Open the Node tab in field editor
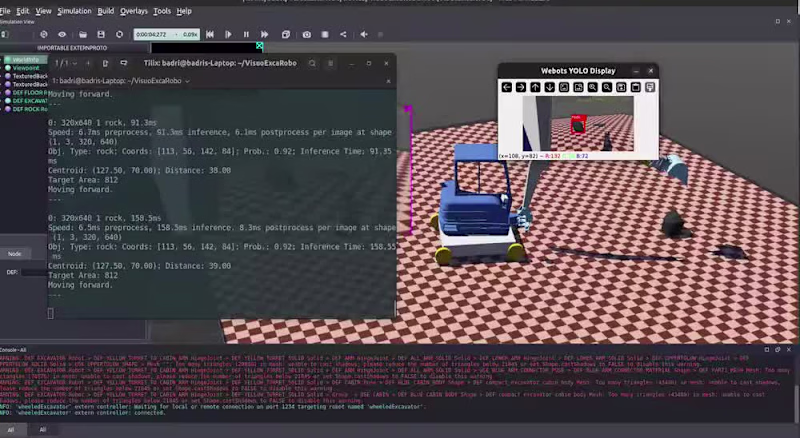The image size is (800, 438). (x=15, y=254)
